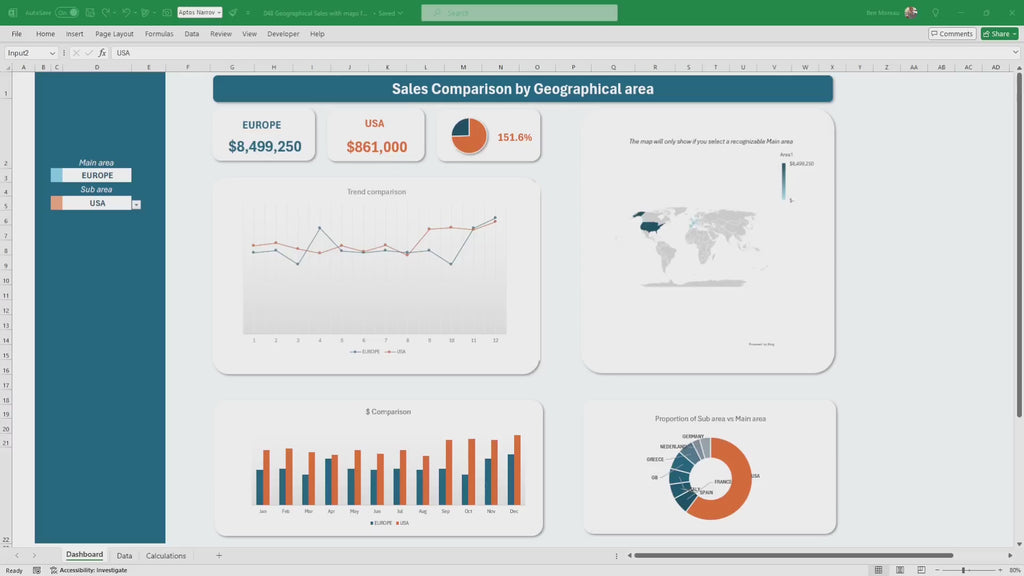Click the Insert Function fx icon

[x=101, y=53]
